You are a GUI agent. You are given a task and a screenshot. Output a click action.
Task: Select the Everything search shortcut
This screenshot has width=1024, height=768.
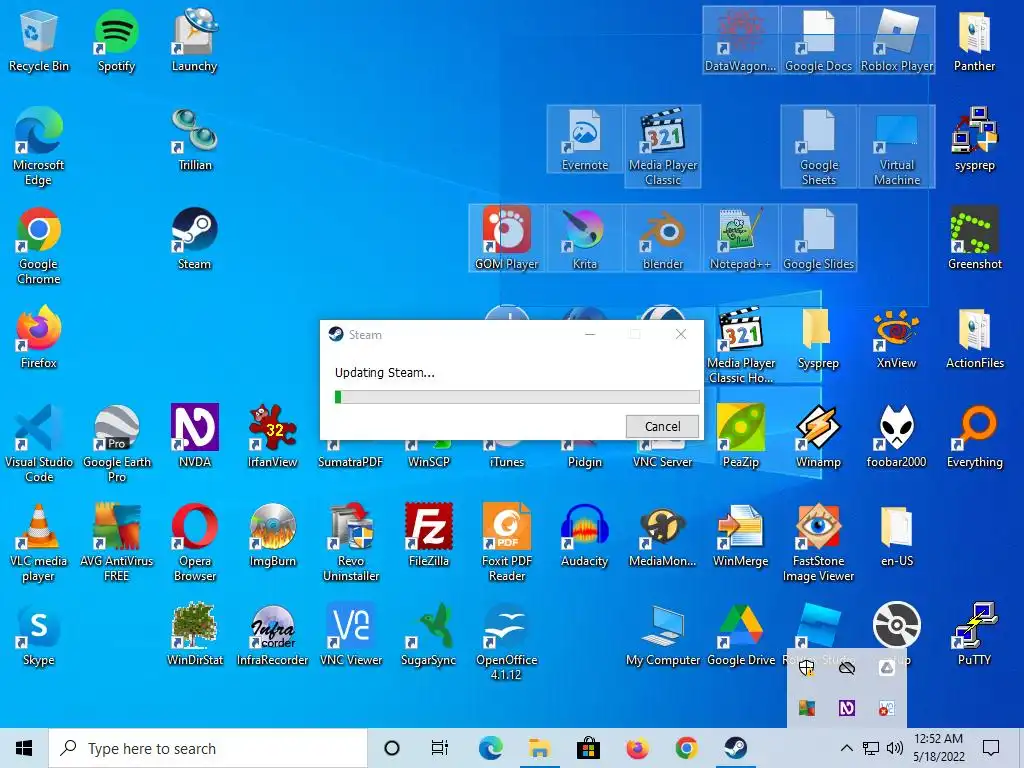(974, 436)
